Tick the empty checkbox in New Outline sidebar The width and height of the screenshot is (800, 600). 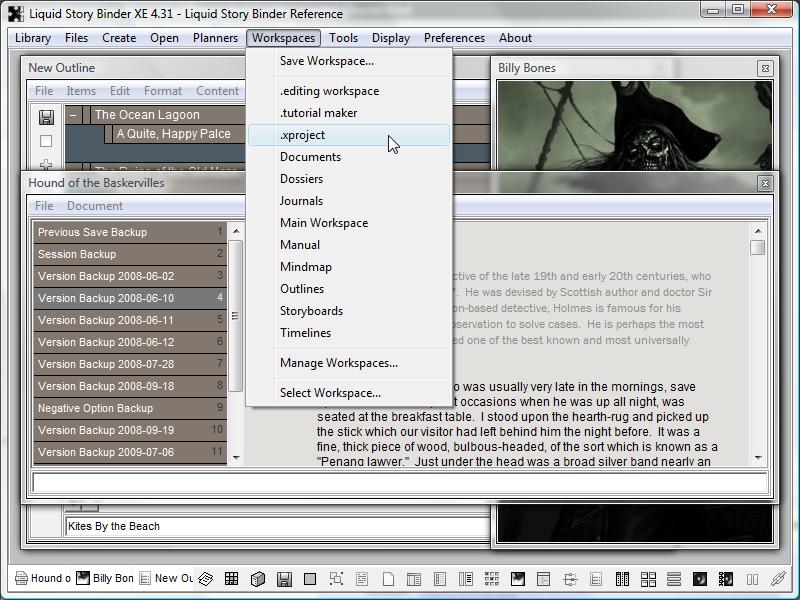pos(46,142)
